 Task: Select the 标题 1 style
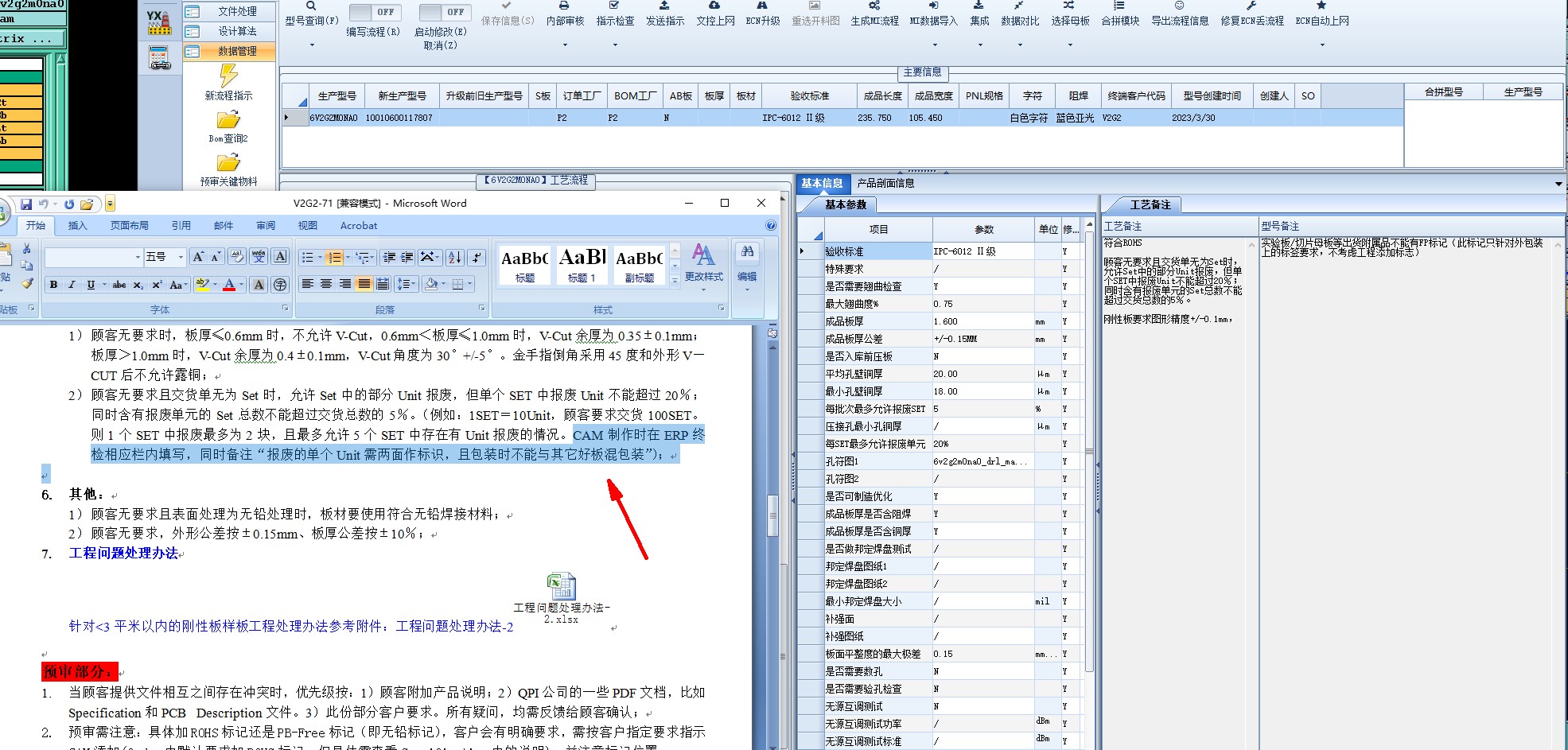coord(582,265)
